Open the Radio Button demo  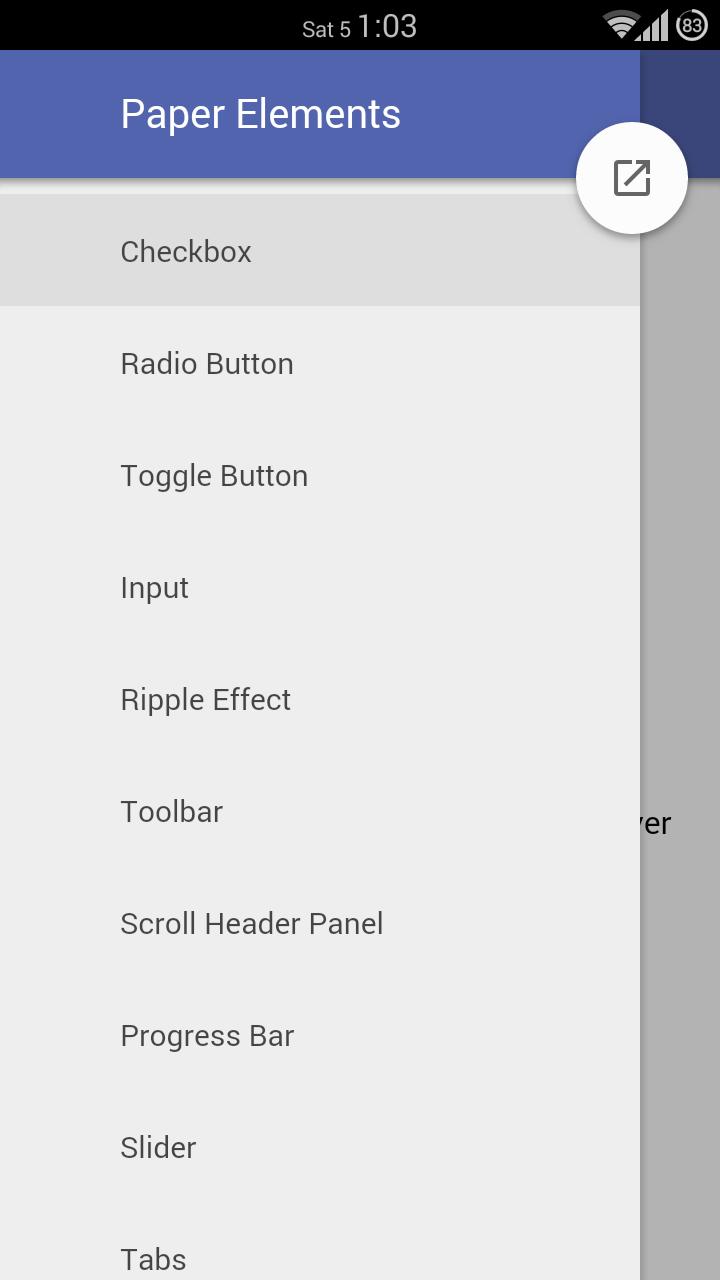pos(207,363)
